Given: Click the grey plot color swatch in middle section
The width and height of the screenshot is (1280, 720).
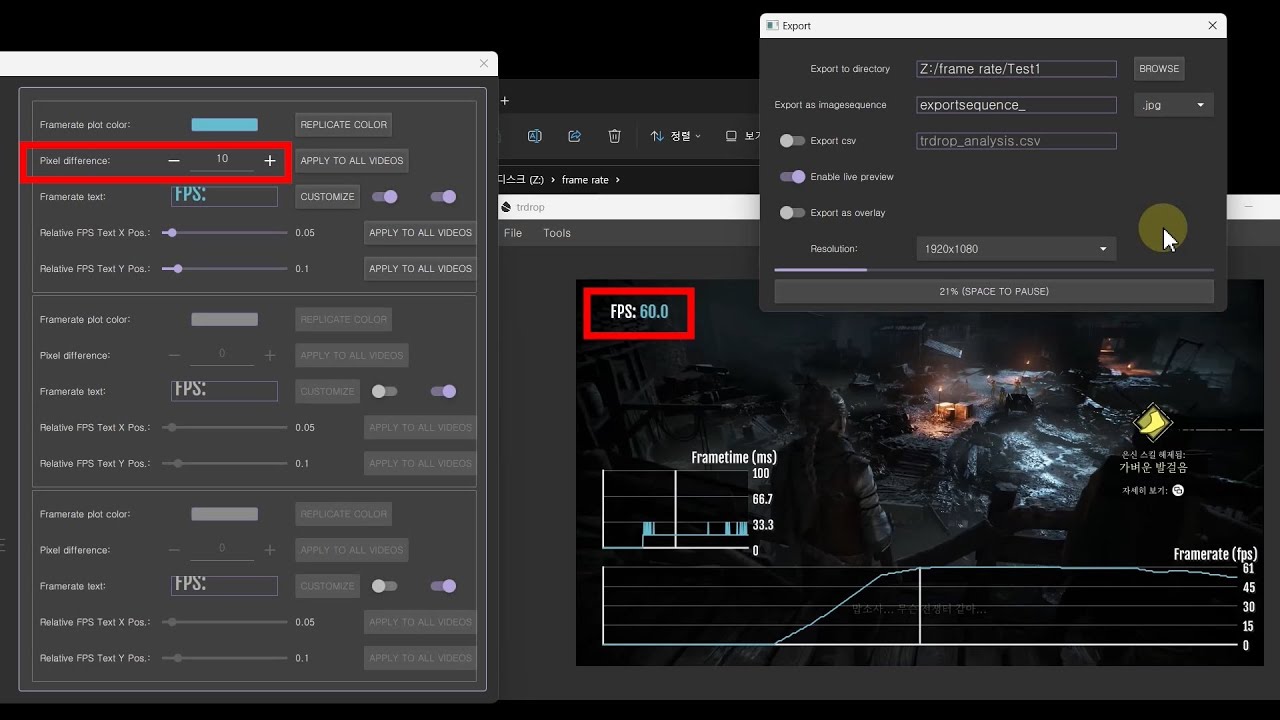Looking at the screenshot, I should point(224,320).
